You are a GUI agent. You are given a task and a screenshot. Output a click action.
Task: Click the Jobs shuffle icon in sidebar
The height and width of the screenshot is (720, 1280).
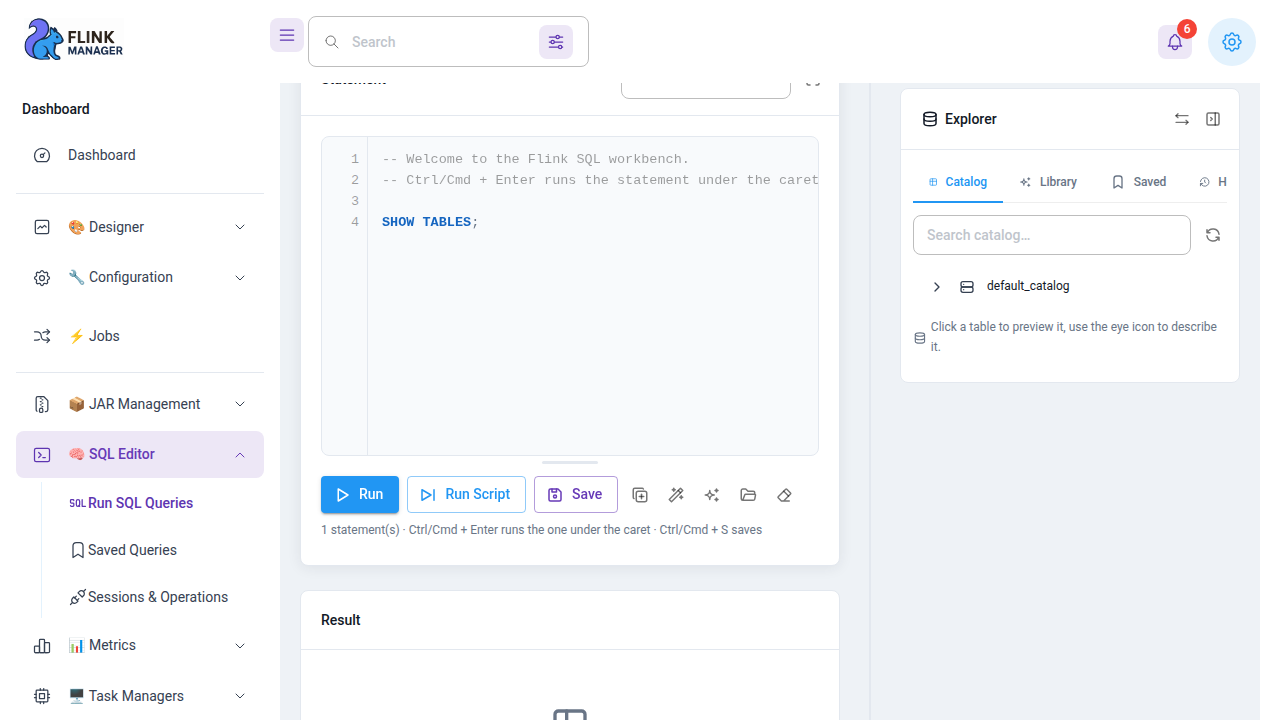click(x=42, y=336)
